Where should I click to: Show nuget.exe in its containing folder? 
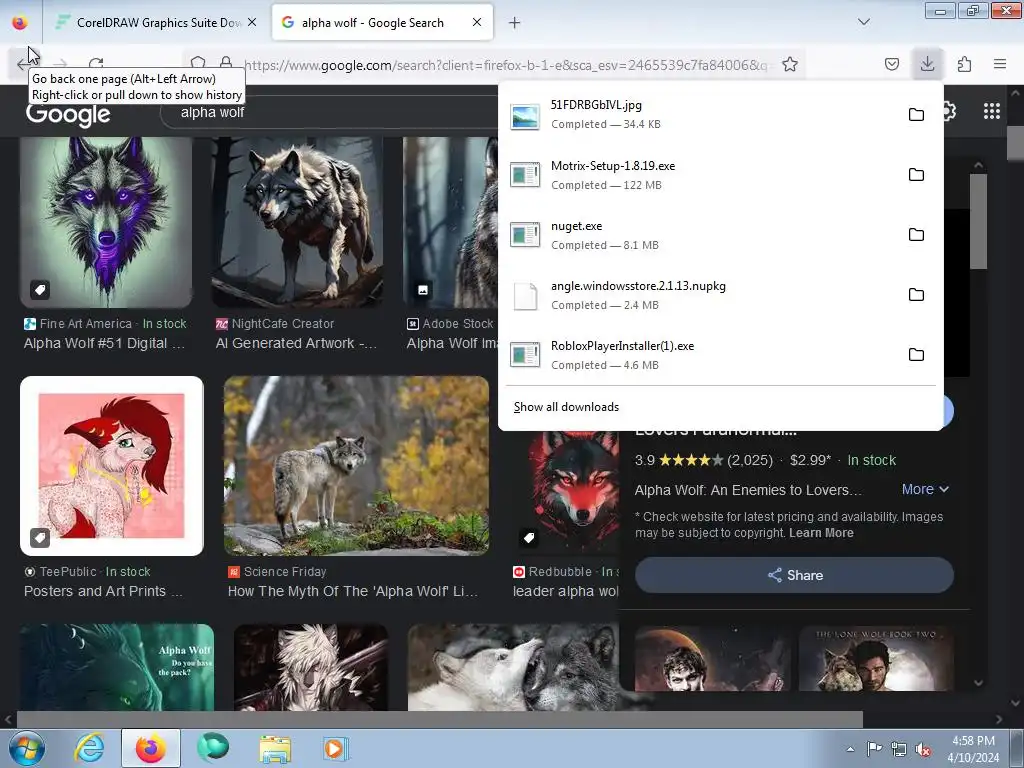click(x=916, y=235)
